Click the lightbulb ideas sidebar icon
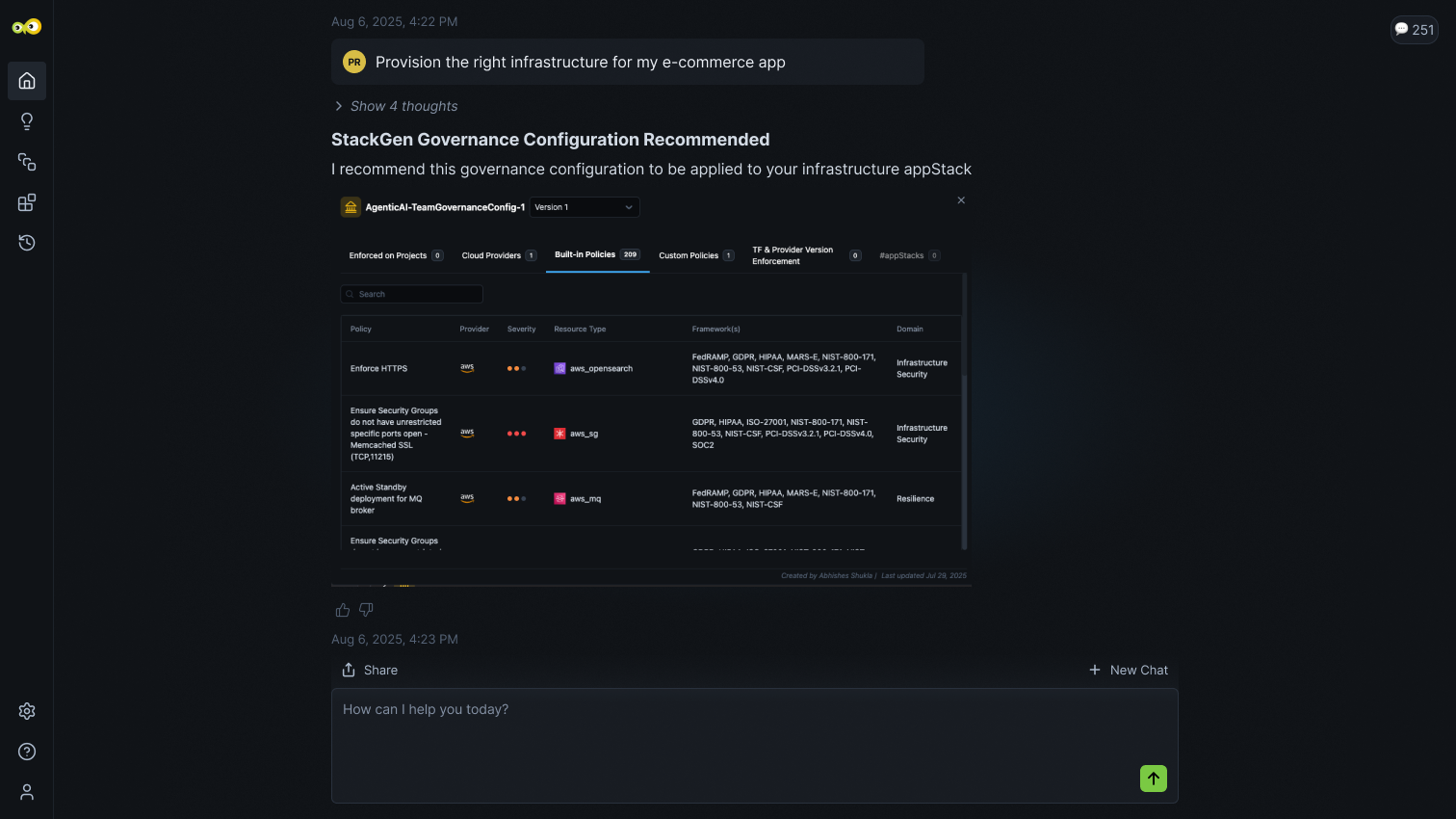Viewport: 1456px width, 819px height. tap(27, 121)
